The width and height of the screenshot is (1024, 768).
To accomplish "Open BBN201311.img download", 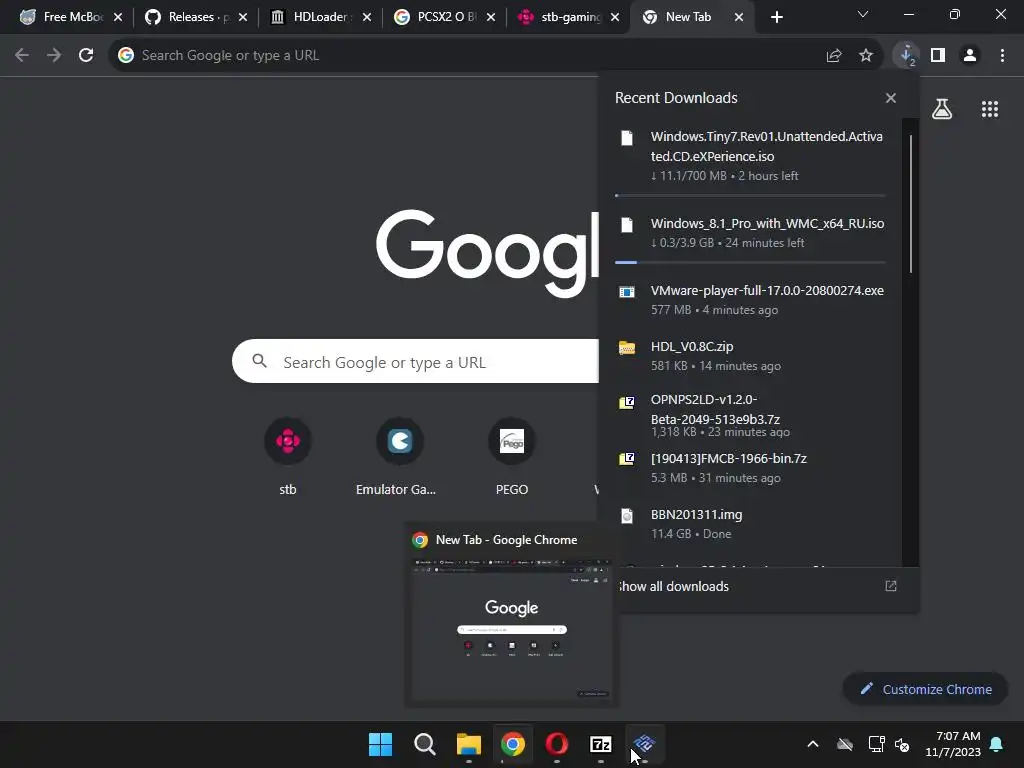I will point(750,523).
